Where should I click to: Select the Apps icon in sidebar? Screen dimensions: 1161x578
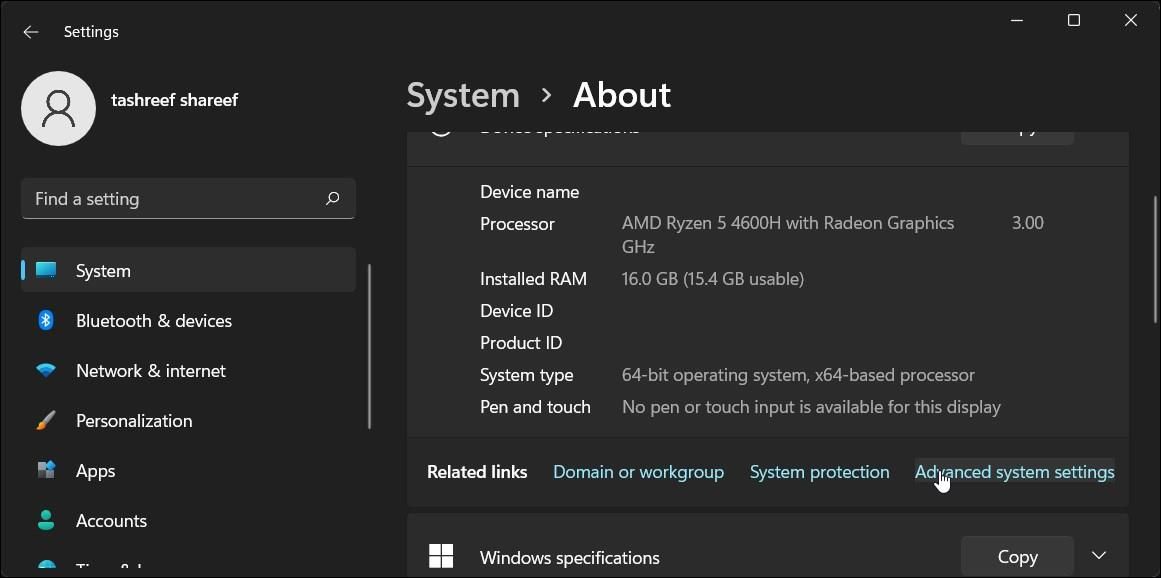point(46,471)
